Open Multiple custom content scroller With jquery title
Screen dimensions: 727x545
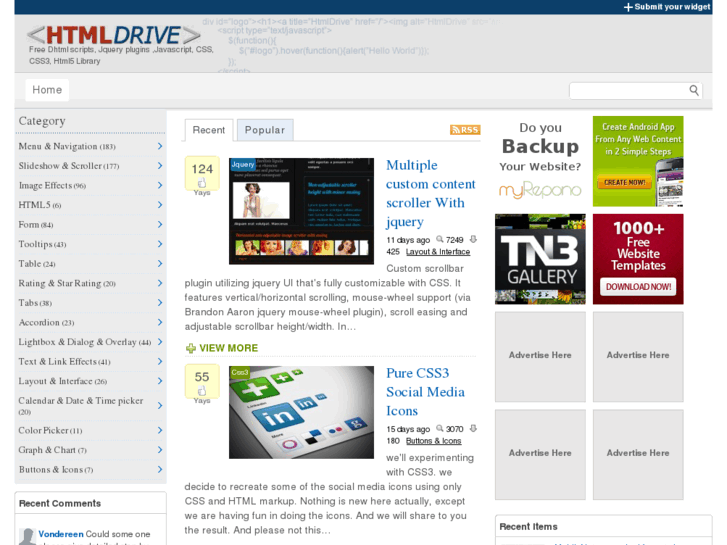click(x=431, y=193)
